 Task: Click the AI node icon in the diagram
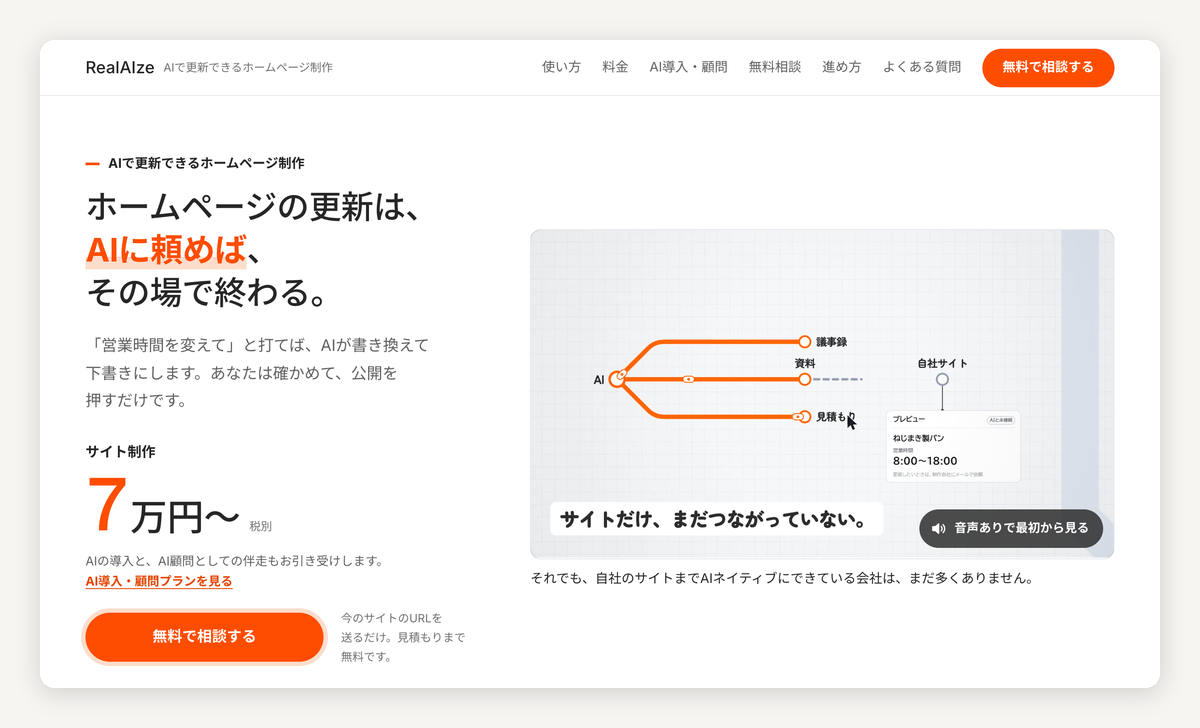click(x=619, y=378)
